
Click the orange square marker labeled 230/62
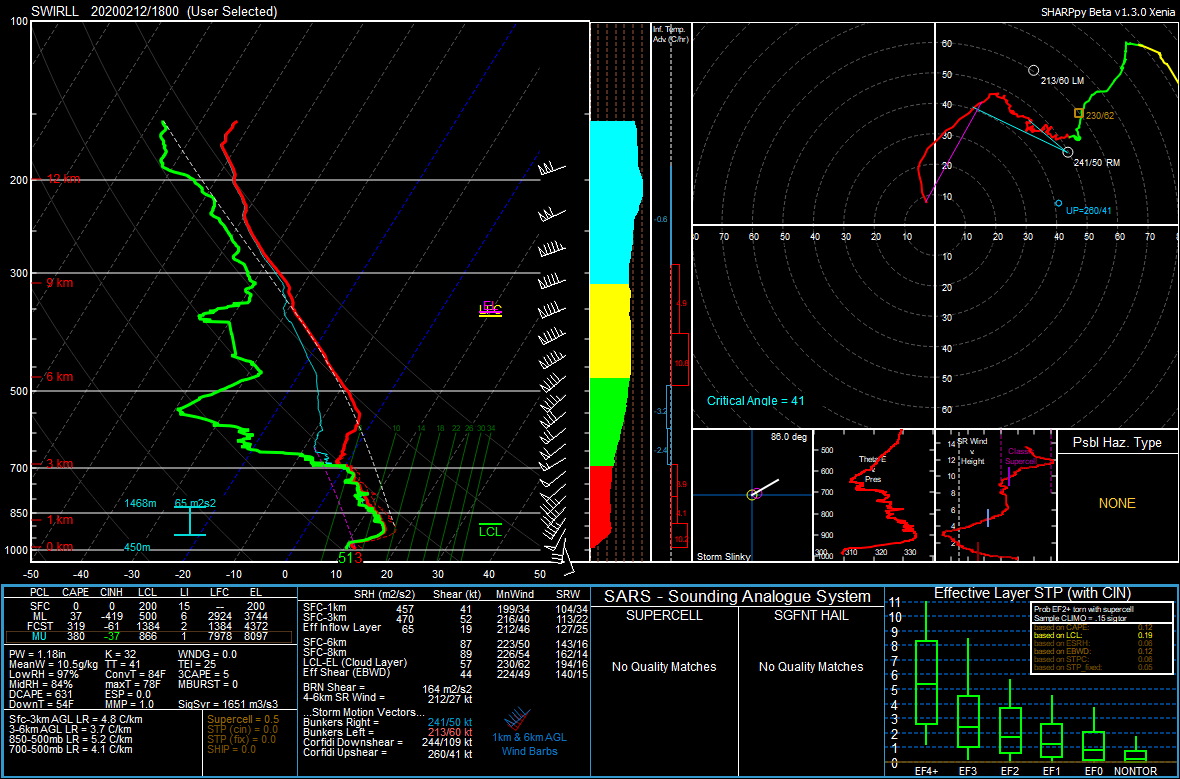click(1078, 113)
